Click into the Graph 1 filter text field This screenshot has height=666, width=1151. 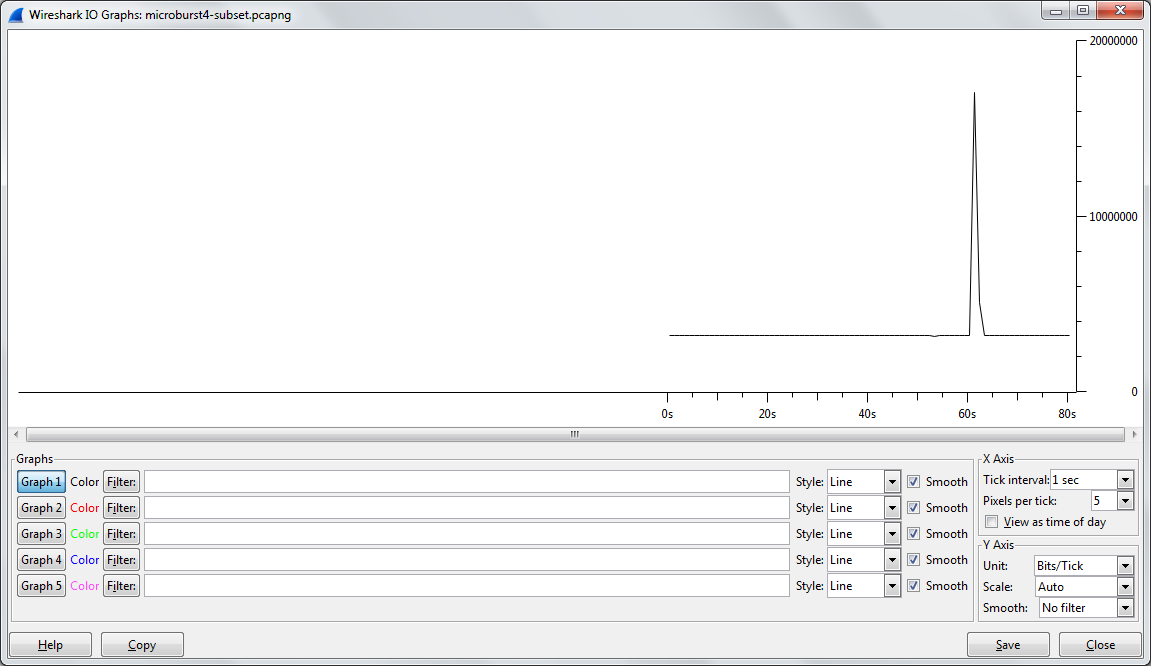466,482
